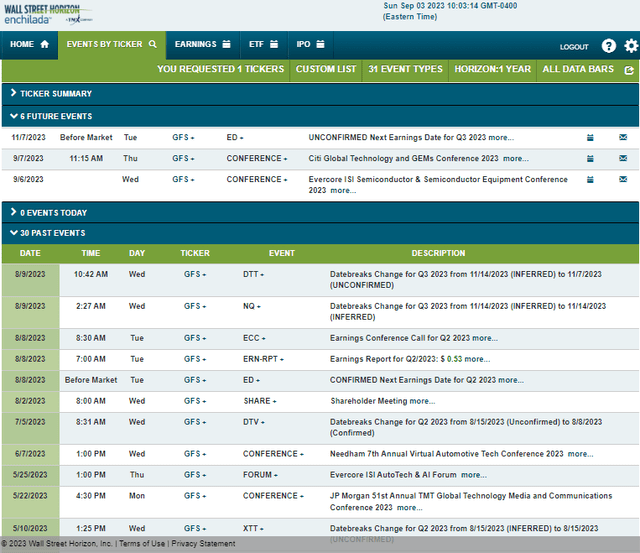Open CONFERENCE dropdown in 9/7/2023 row
640x553 pixels.
point(257,158)
